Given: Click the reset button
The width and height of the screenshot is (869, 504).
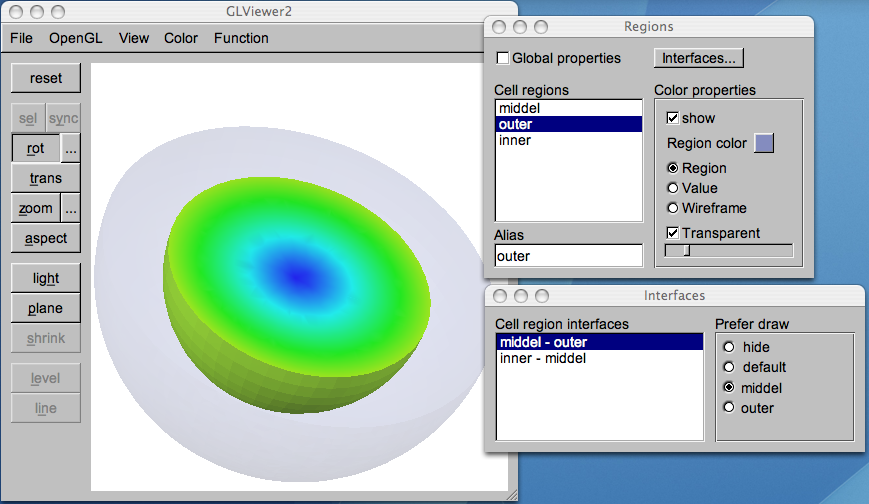Looking at the screenshot, I should tap(45, 78).
